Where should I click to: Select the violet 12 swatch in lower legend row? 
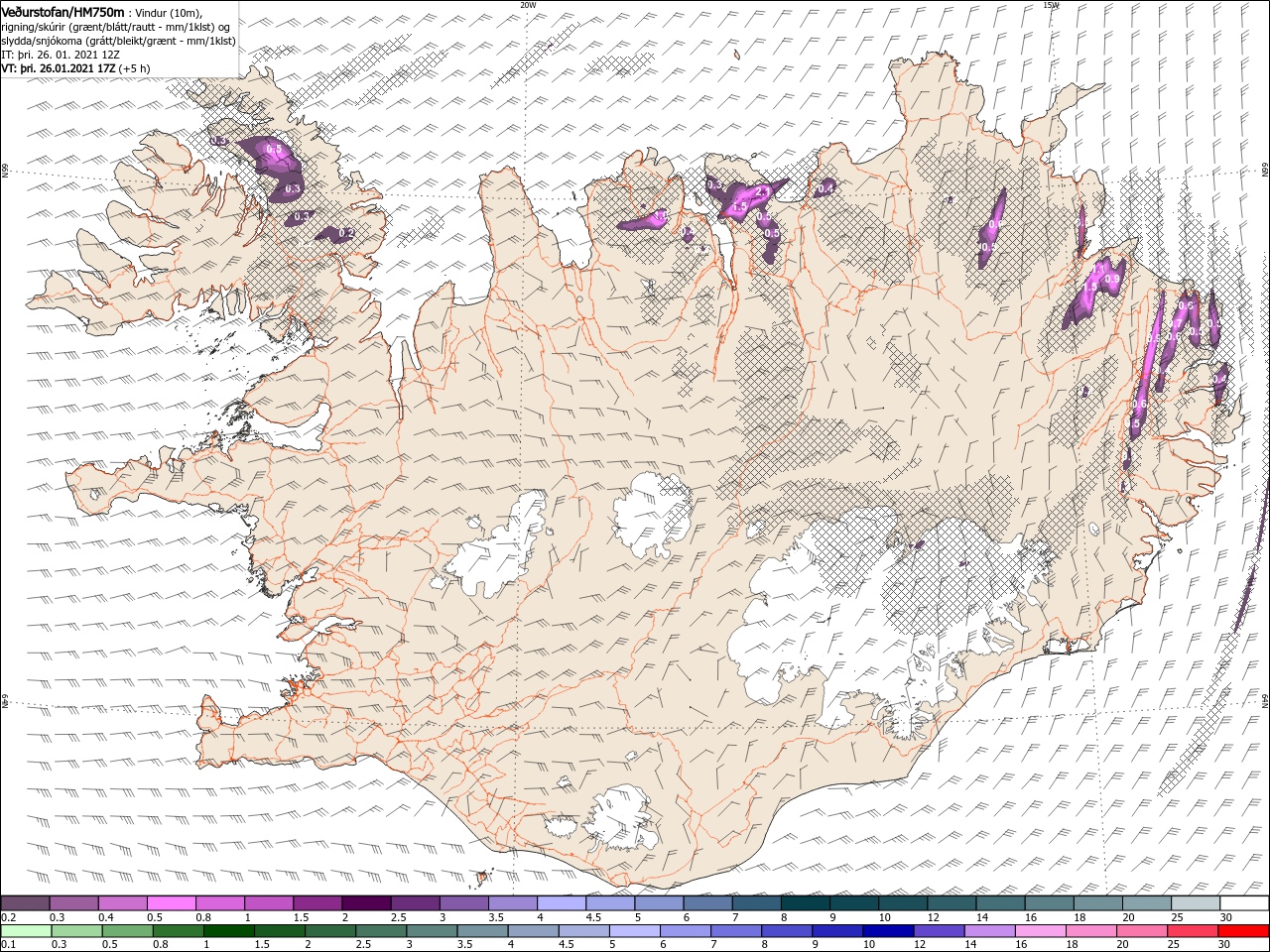tap(938, 931)
